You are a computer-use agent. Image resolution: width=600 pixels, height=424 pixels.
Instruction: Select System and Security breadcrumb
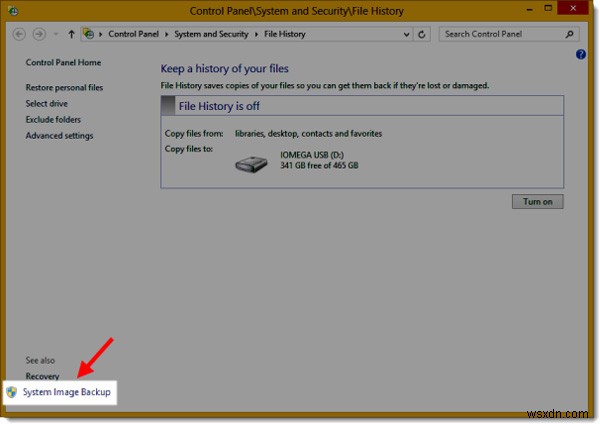click(211, 34)
